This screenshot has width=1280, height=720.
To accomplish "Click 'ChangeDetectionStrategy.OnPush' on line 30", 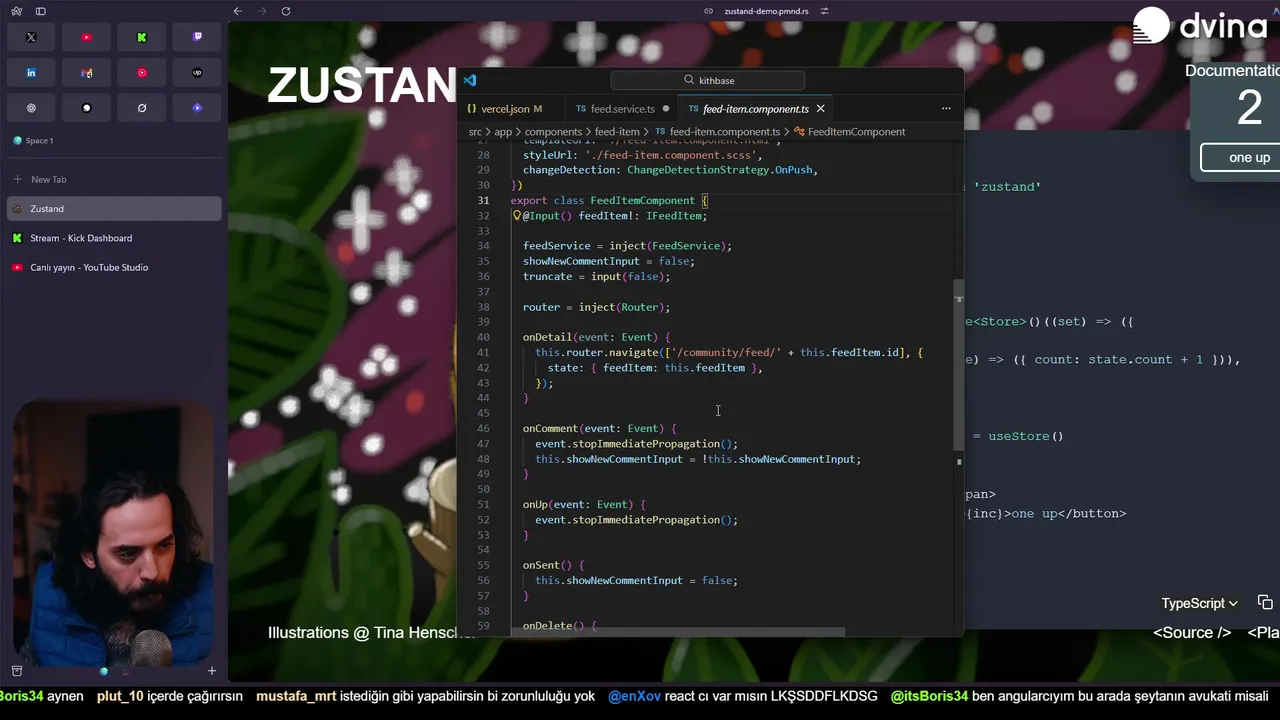I will point(720,170).
